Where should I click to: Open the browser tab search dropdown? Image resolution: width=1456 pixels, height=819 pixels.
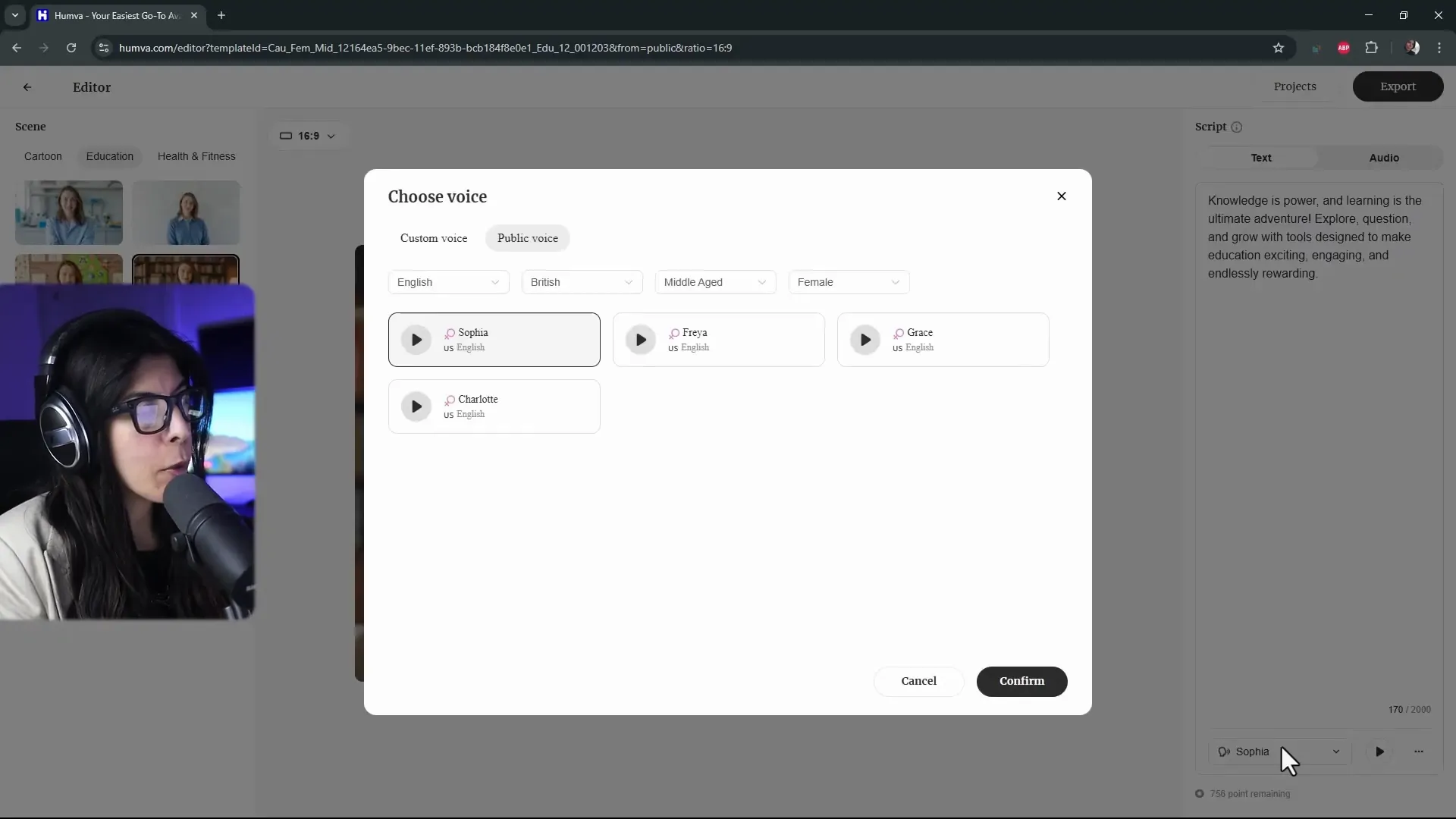15,15
